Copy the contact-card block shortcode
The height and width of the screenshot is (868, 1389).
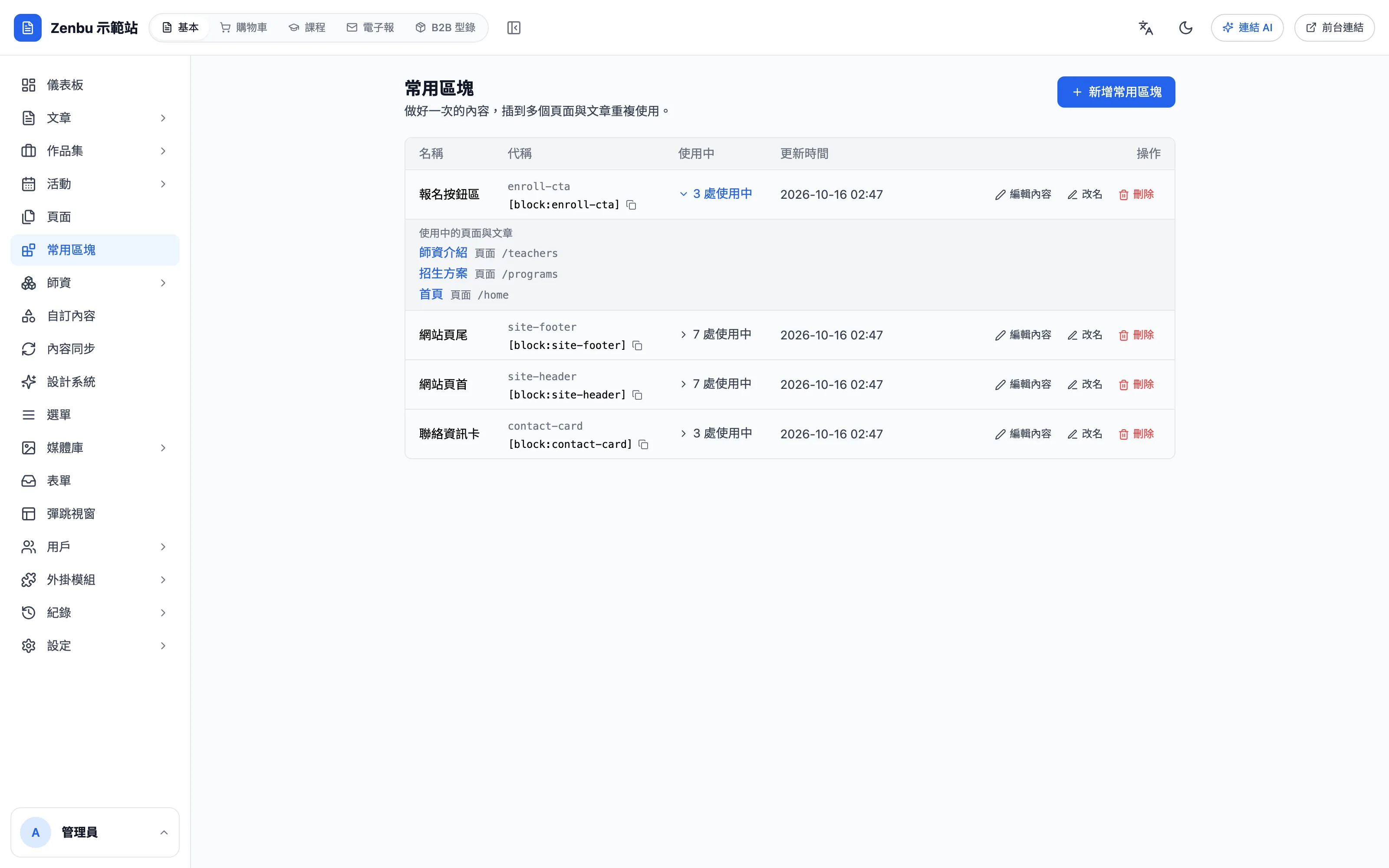tap(643, 444)
